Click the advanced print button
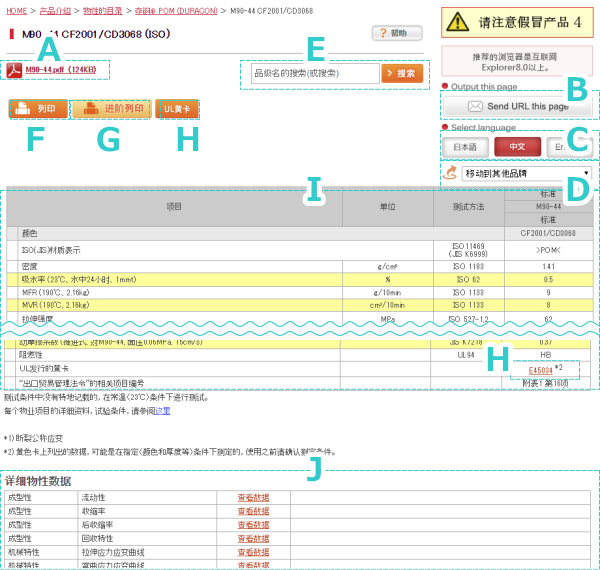600x570 pixels. [111, 109]
